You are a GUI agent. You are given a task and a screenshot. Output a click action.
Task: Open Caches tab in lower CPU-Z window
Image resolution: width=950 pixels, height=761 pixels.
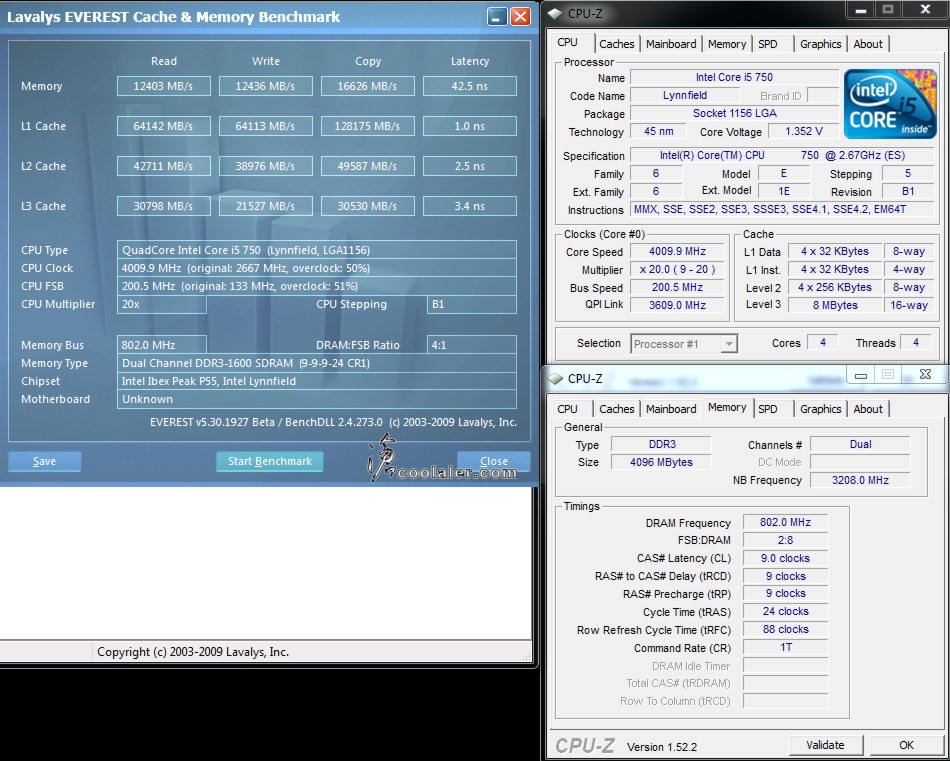[616, 409]
